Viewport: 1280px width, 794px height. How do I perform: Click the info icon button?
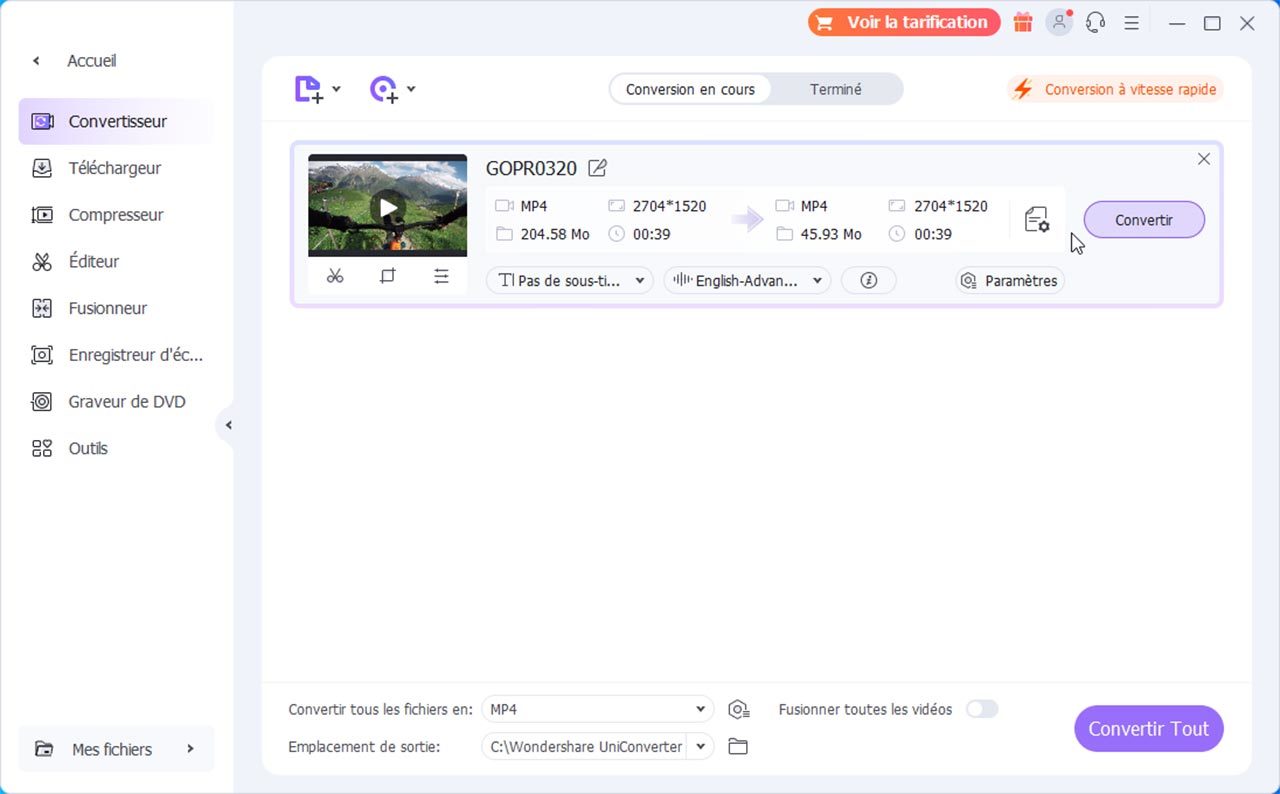868,281
